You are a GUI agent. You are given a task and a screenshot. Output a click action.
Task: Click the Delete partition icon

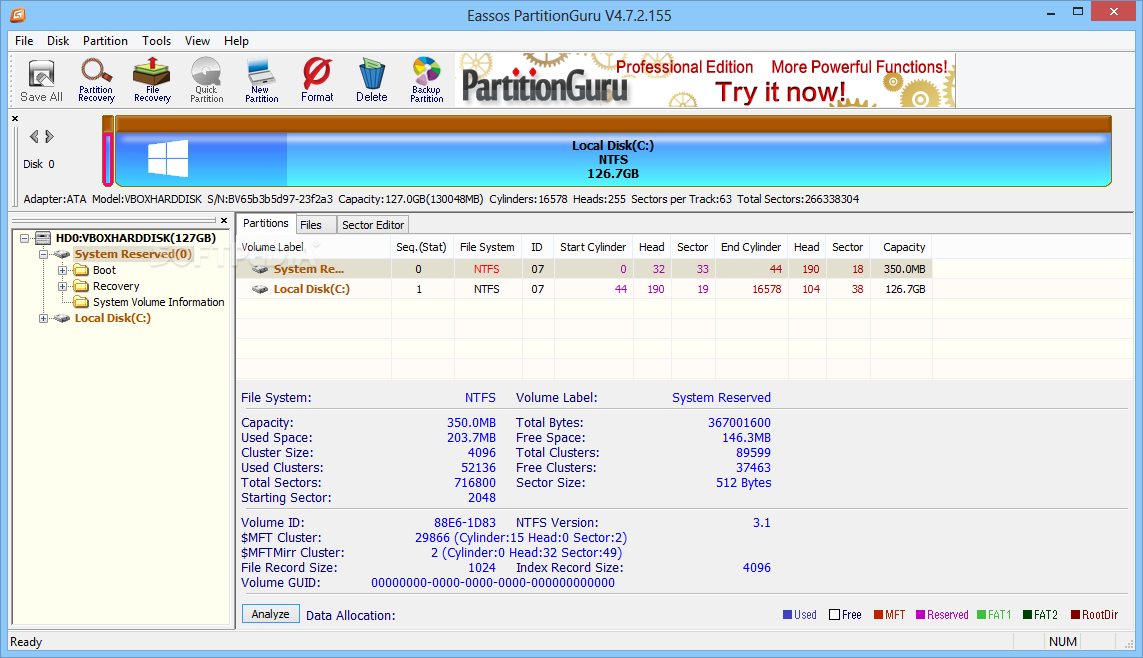[372, 81]
